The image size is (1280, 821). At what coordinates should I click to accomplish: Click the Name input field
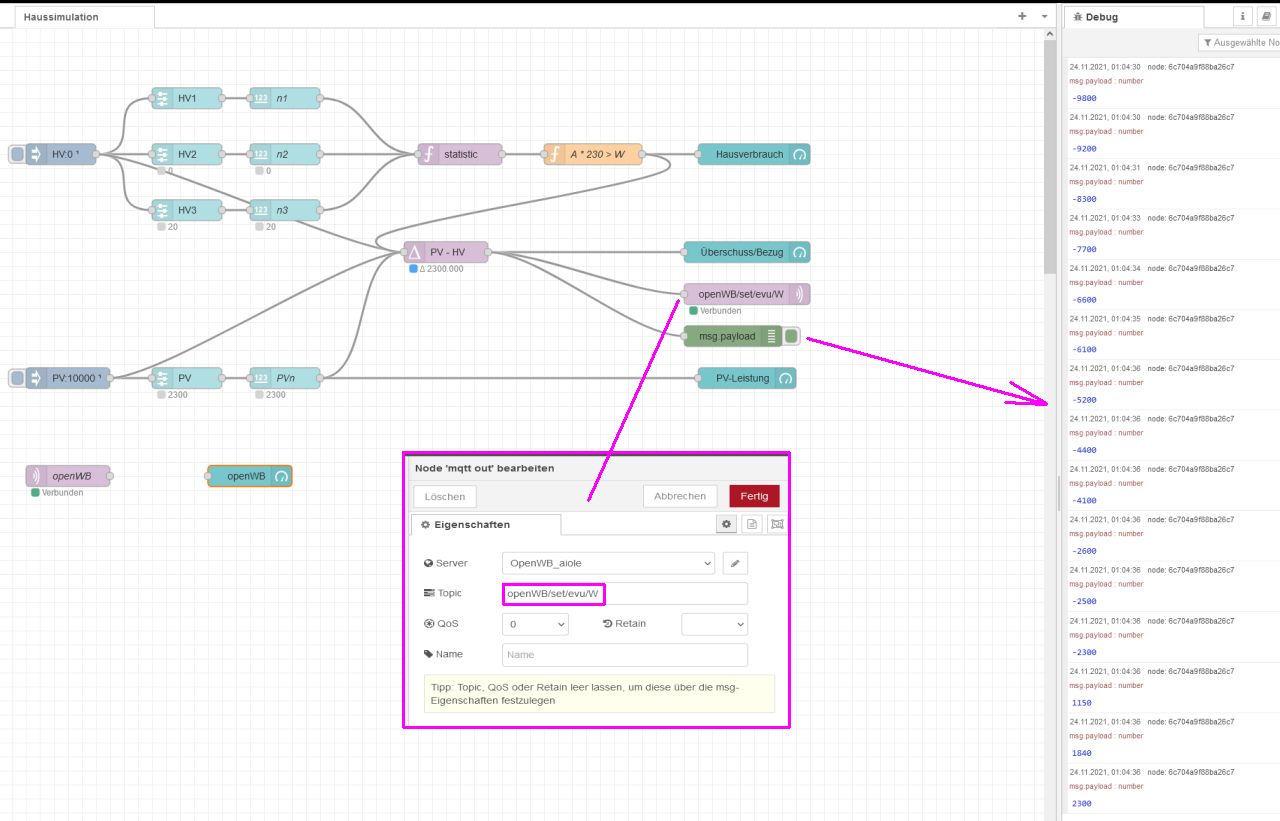click(x=624, y=655)
